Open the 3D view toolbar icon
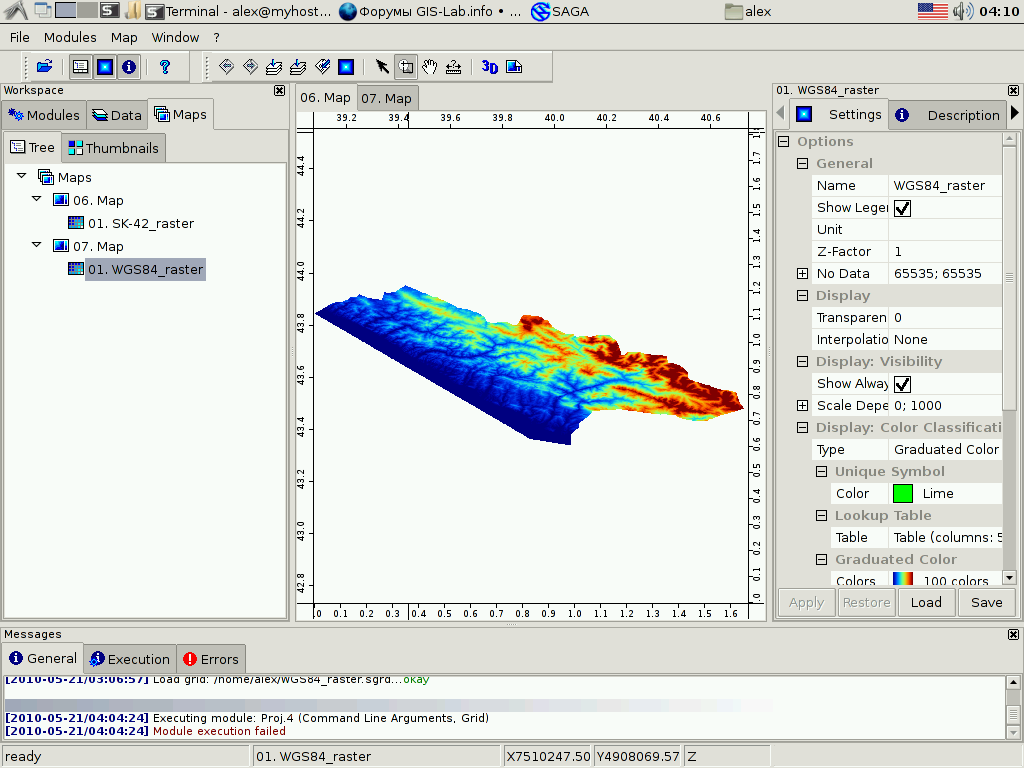 pyautogui.click(x=489, y=67)
